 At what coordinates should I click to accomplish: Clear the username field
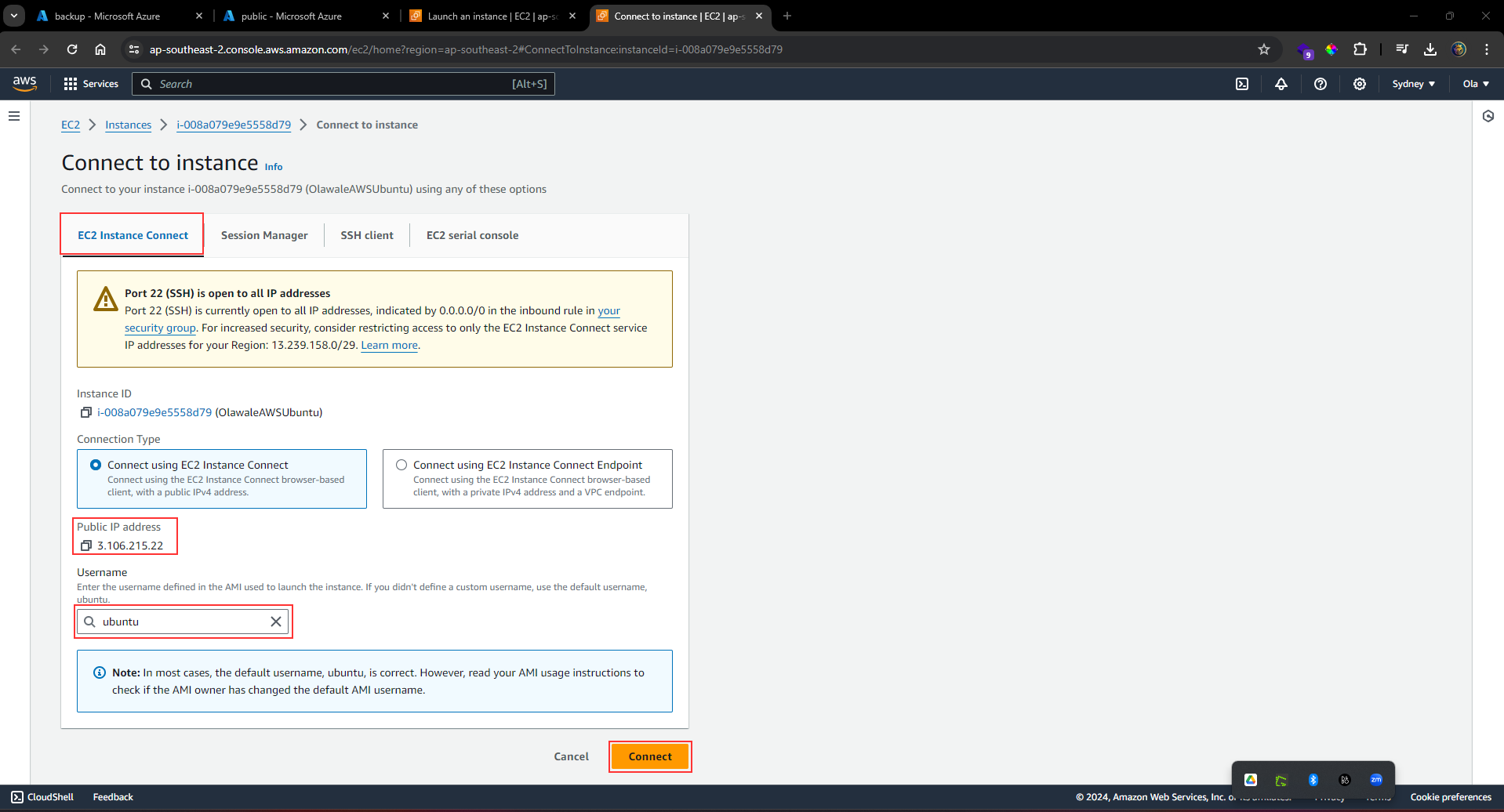pyautogui.click(x=276, y=622)
